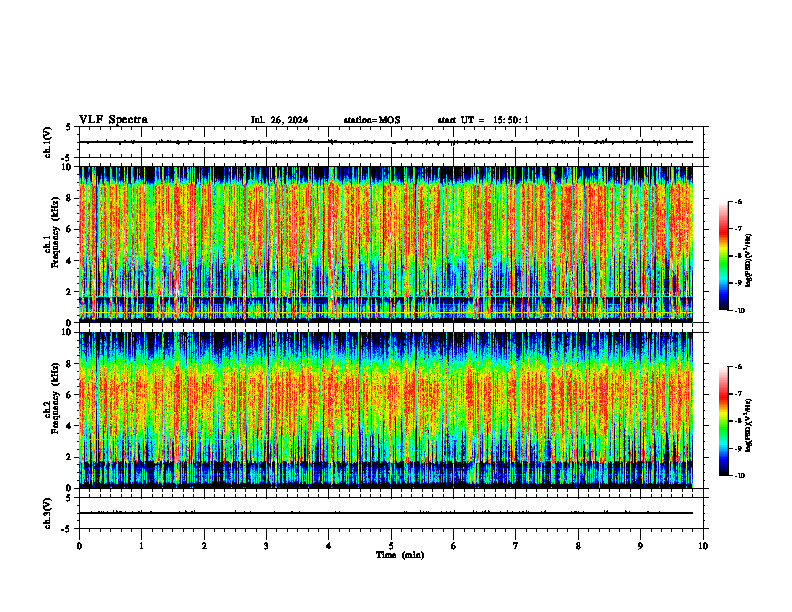This screenshot has height=612, width=792.
Task: Click the "-8" label on ch.1 colorbar
Action: tap(738, 256)
